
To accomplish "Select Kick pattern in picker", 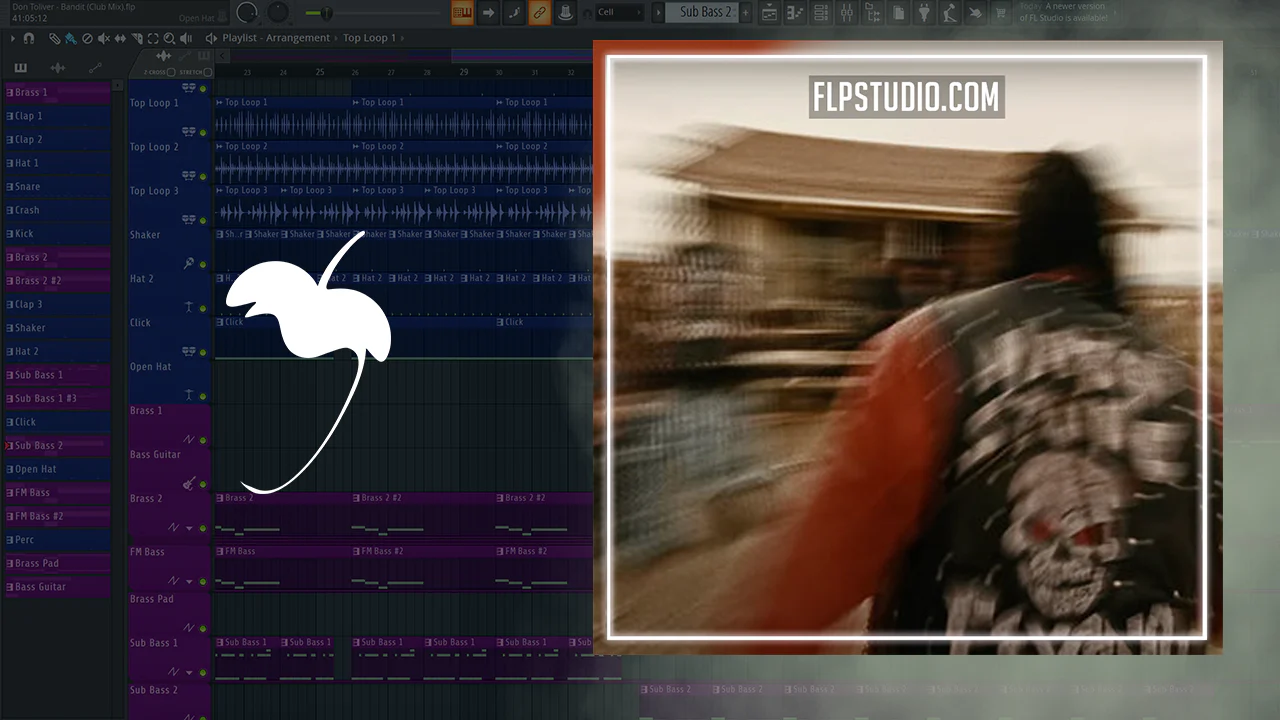I will 57,234.
